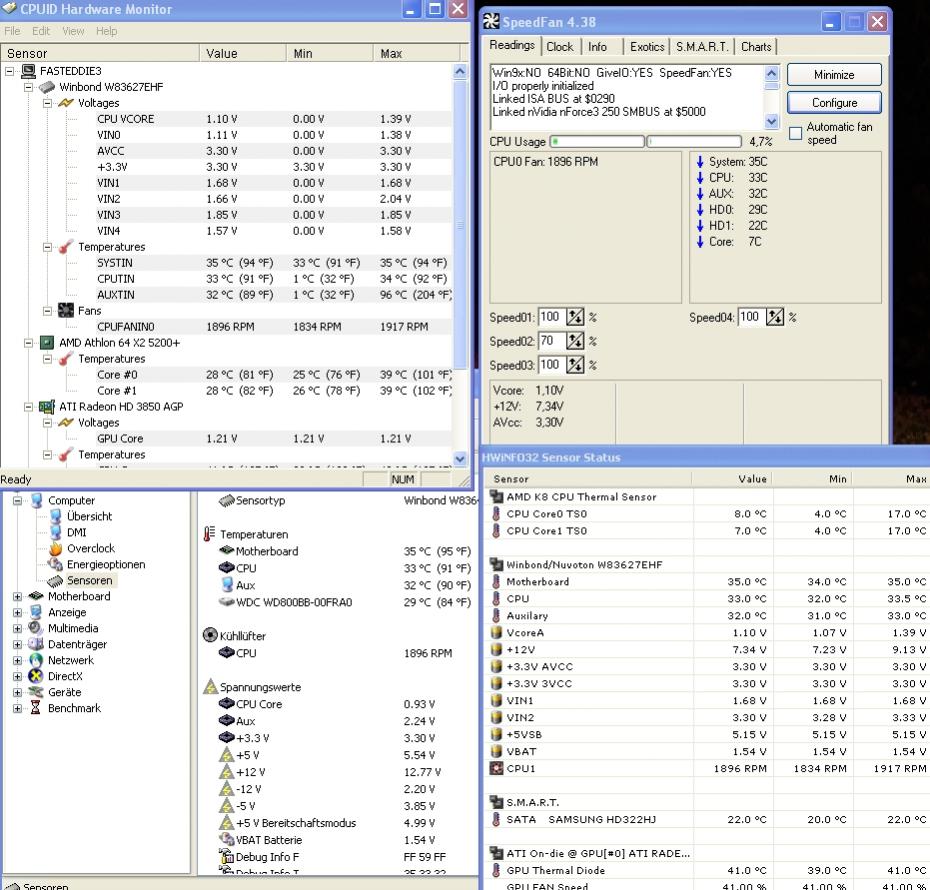Click the Anzeige monitor icon
Image resolution: width=930 pixels, height=890 pixels.
click(36, 612)
